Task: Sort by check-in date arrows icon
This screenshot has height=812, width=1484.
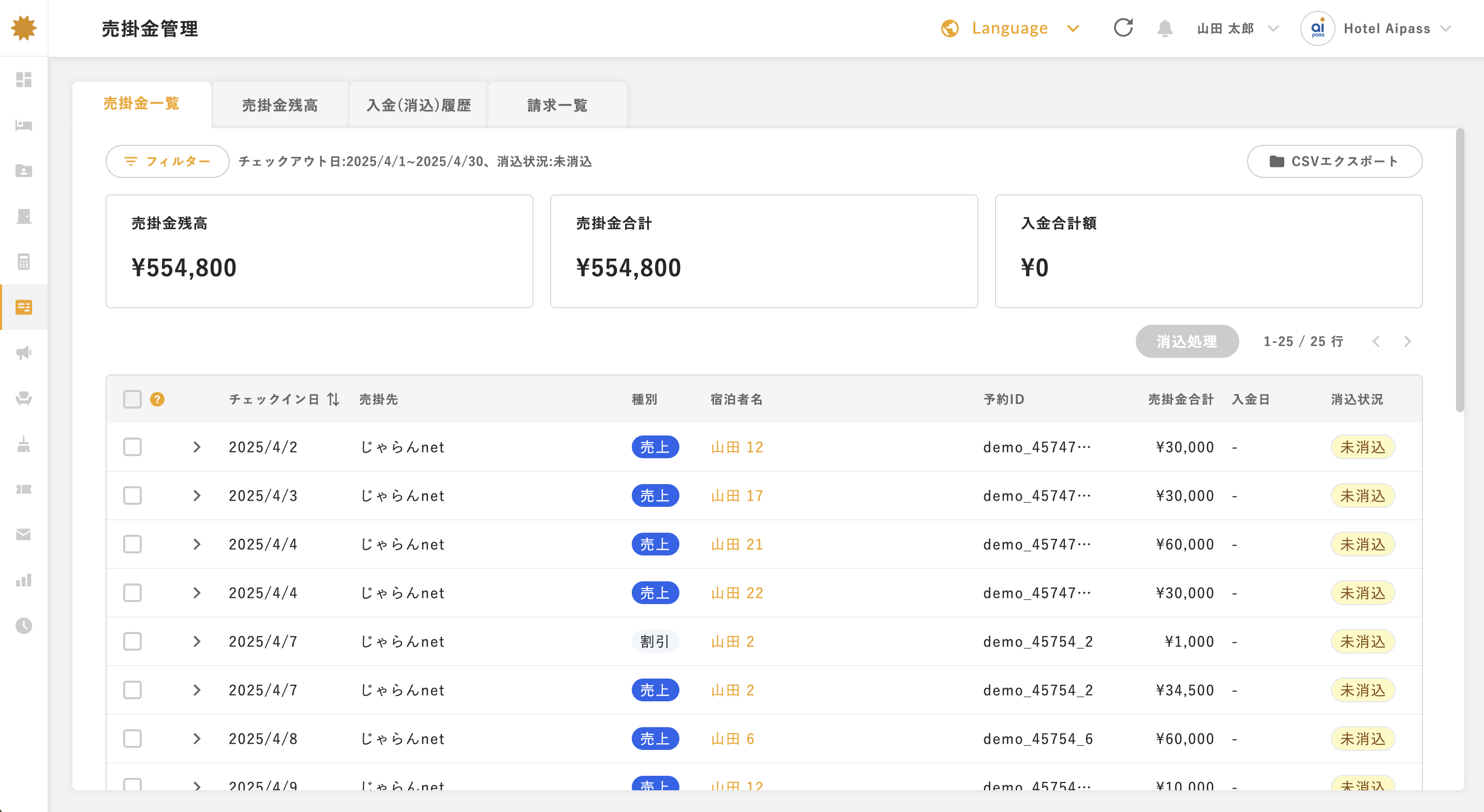Action: (x=333, y=399)
